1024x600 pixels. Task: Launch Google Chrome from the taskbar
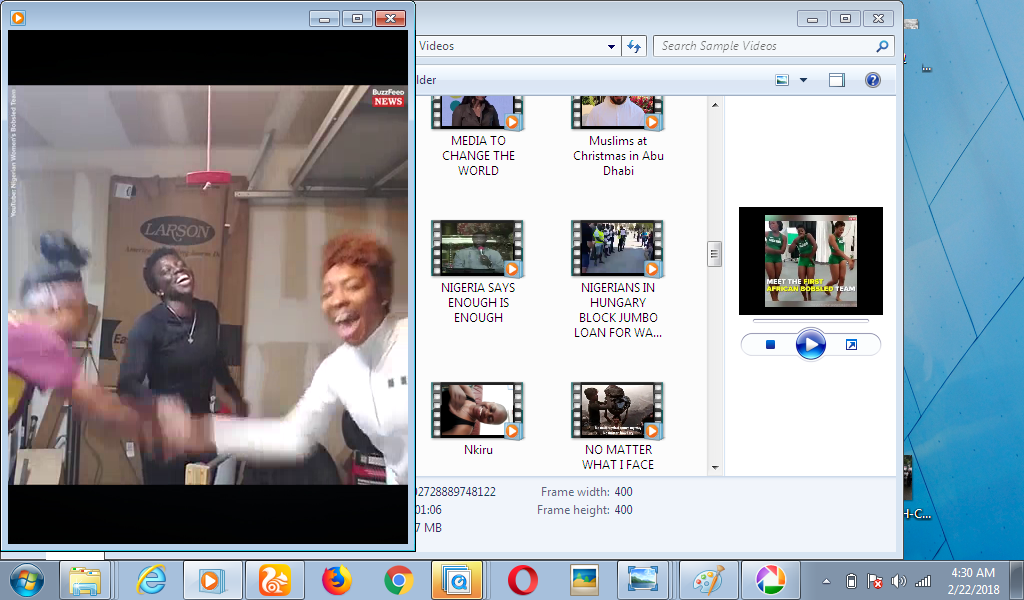point(398,580)
